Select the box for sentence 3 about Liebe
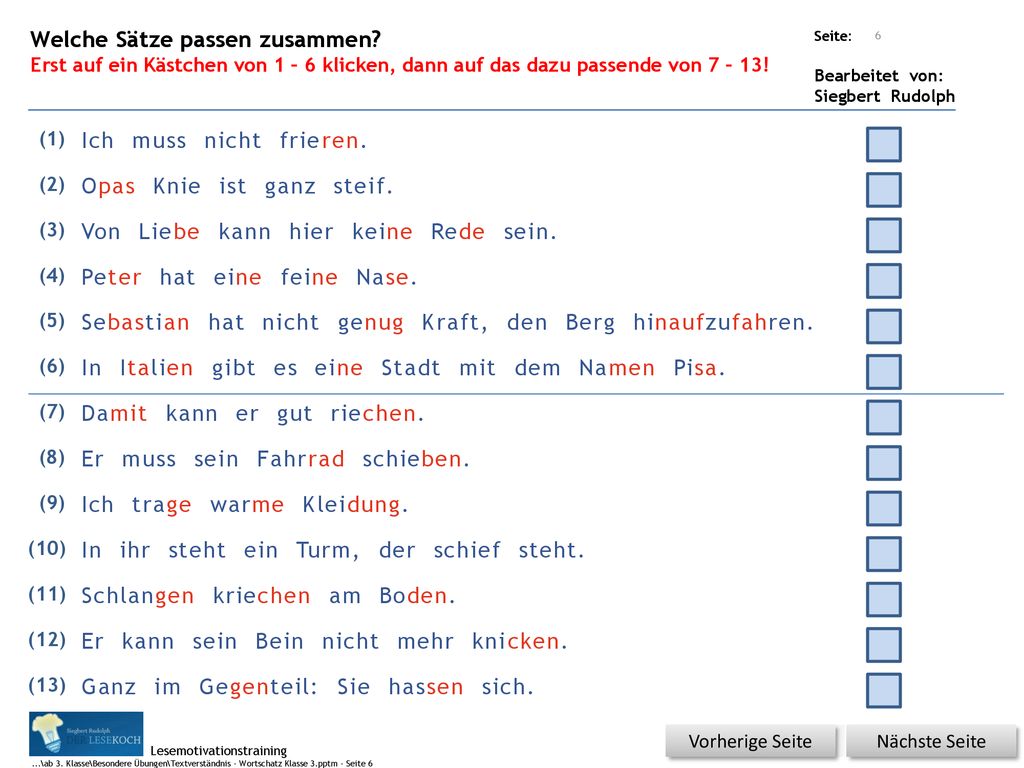Viewport: 1024px width, 768px height. point(884,235)
